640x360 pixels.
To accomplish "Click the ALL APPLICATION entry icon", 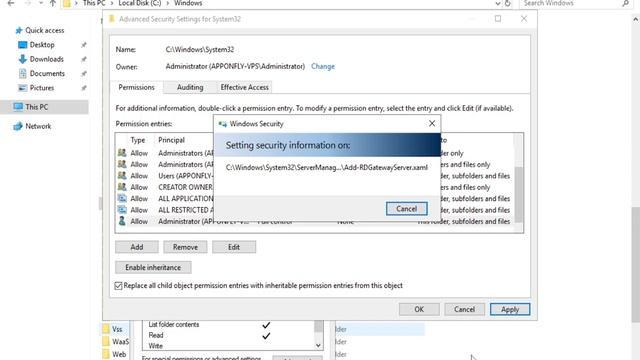I will coord(122,198).
